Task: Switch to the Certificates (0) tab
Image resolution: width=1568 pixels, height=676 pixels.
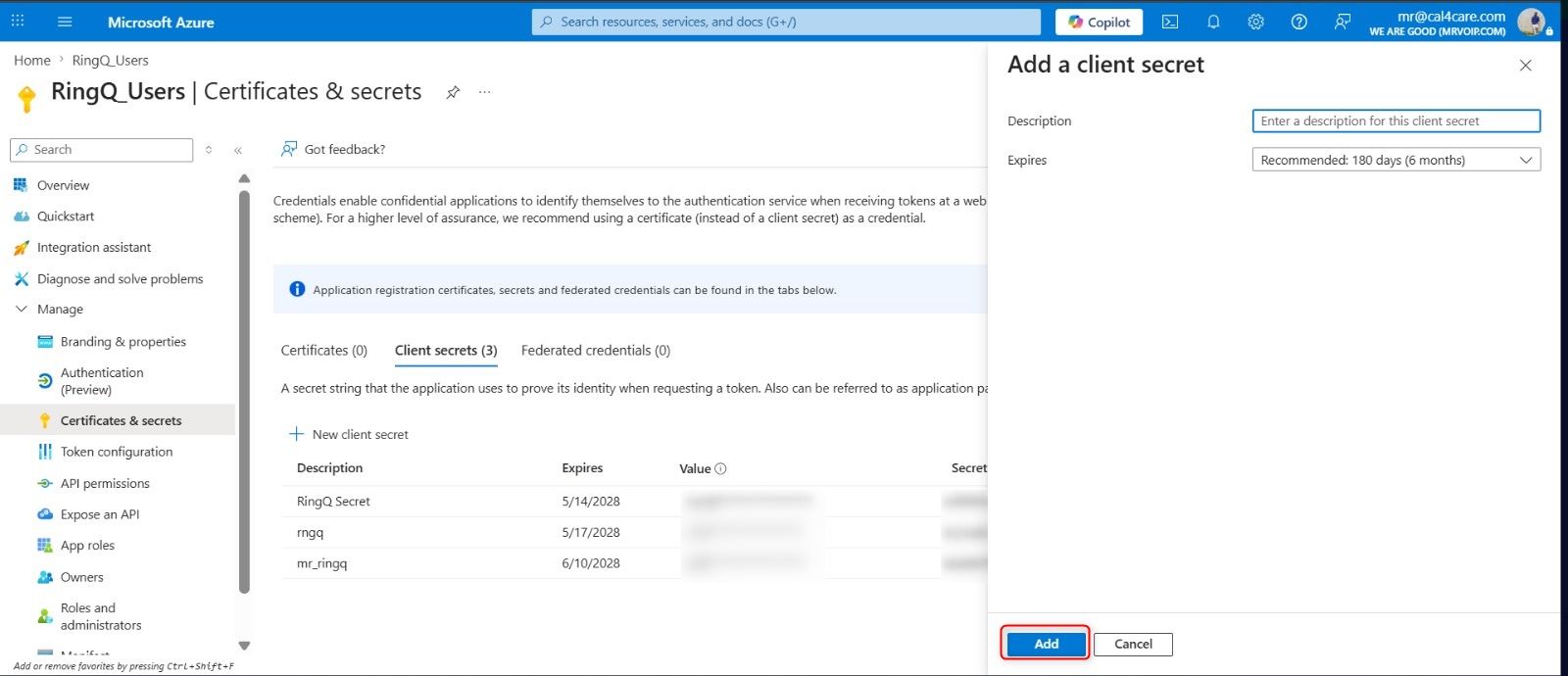Action: 323,350
